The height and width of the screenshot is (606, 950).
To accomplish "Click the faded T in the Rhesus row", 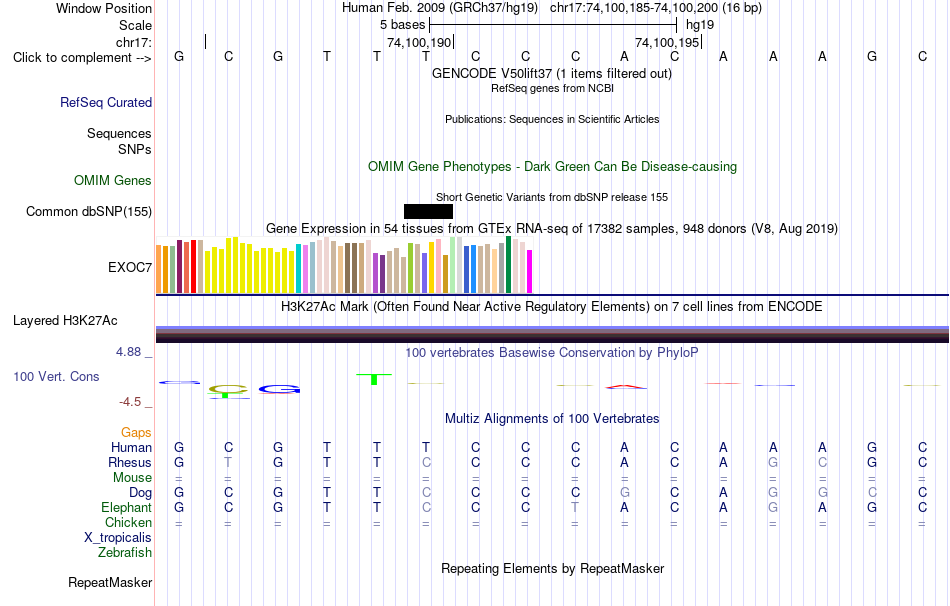I will 228,462.
